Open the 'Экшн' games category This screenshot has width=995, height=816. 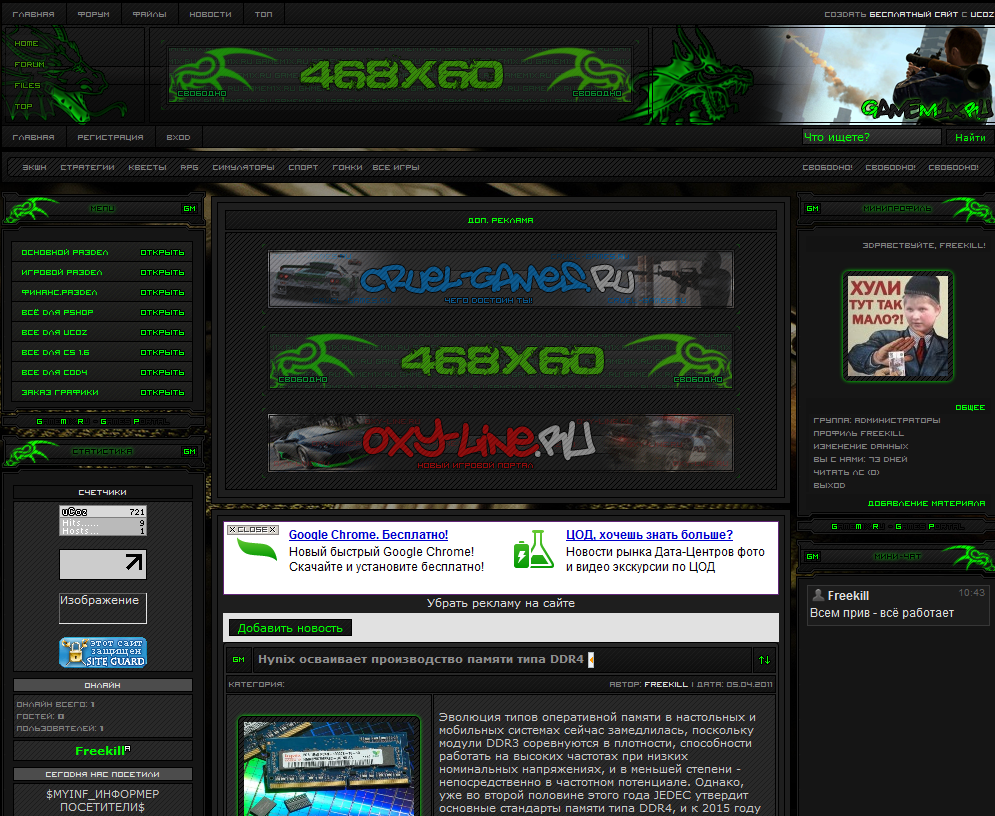pyautogui.click(x=34, y=168)
